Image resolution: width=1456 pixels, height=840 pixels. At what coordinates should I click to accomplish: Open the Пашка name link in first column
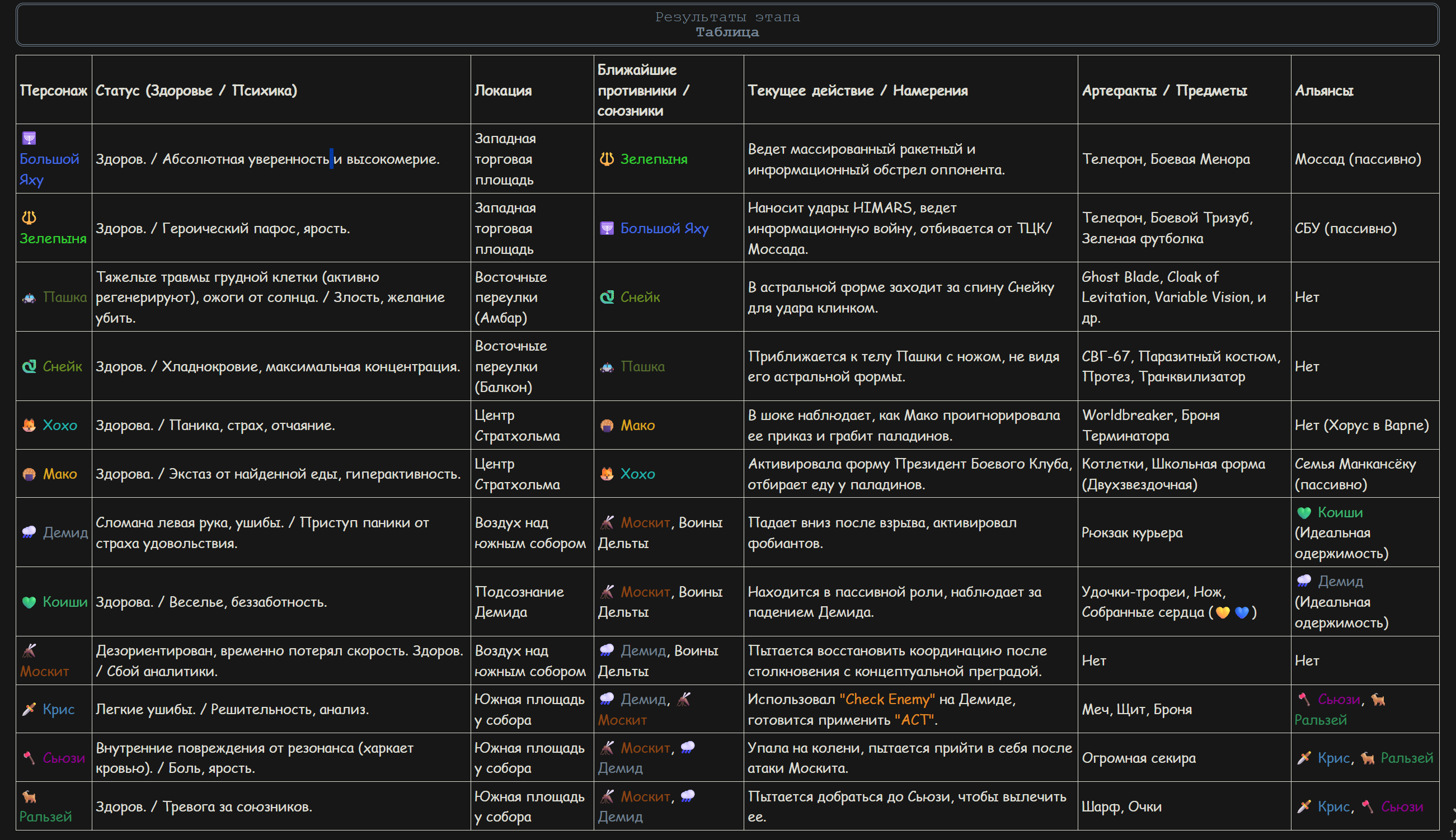click(65, 297)
